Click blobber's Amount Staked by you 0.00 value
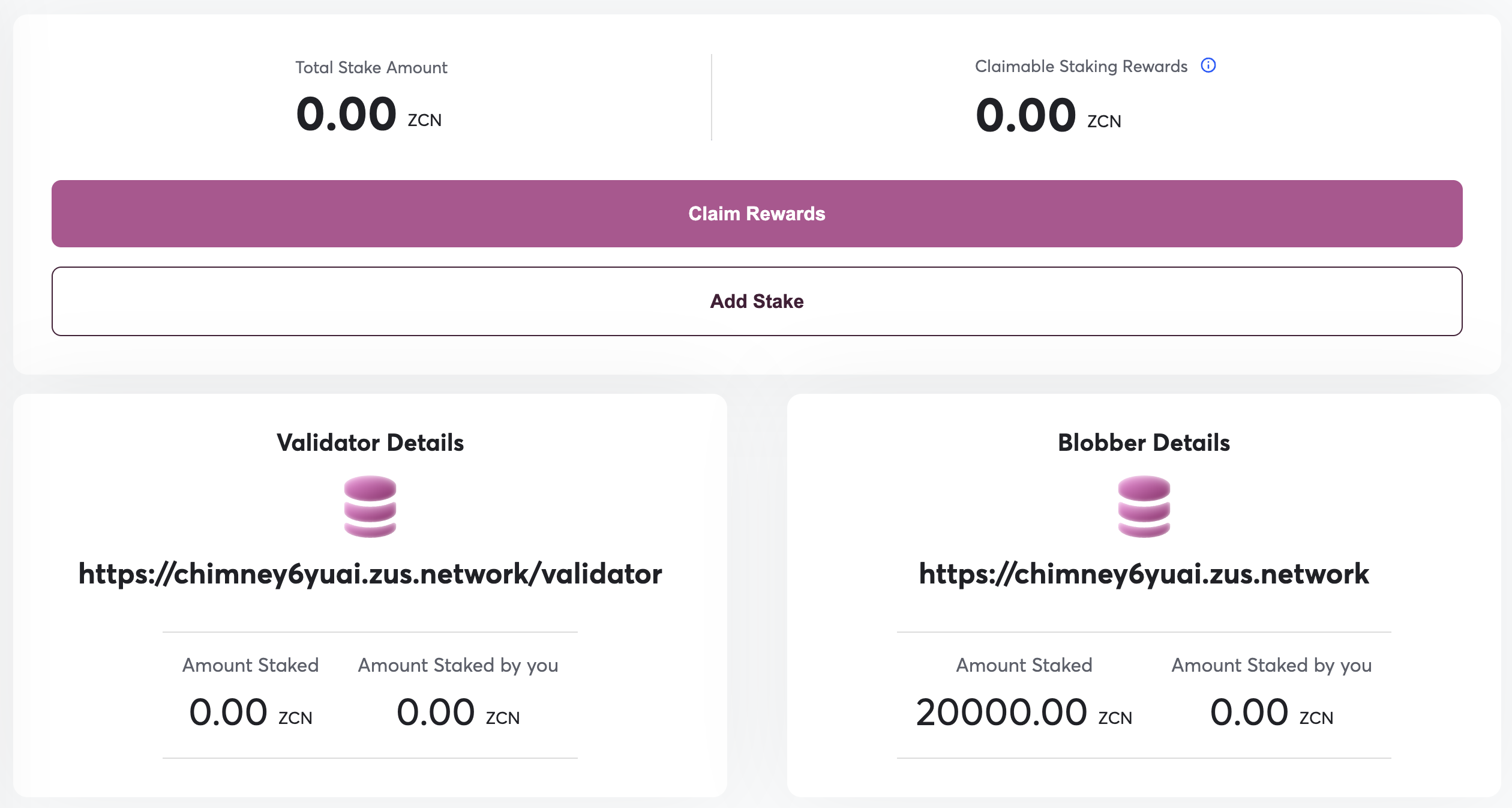Viewport: 1512px width, 808px height. click(x=1272, y=713)
